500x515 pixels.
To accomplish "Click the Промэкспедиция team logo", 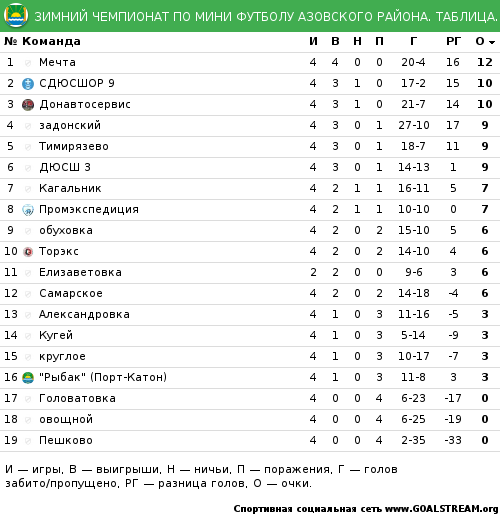I will (x=28, y=210).
